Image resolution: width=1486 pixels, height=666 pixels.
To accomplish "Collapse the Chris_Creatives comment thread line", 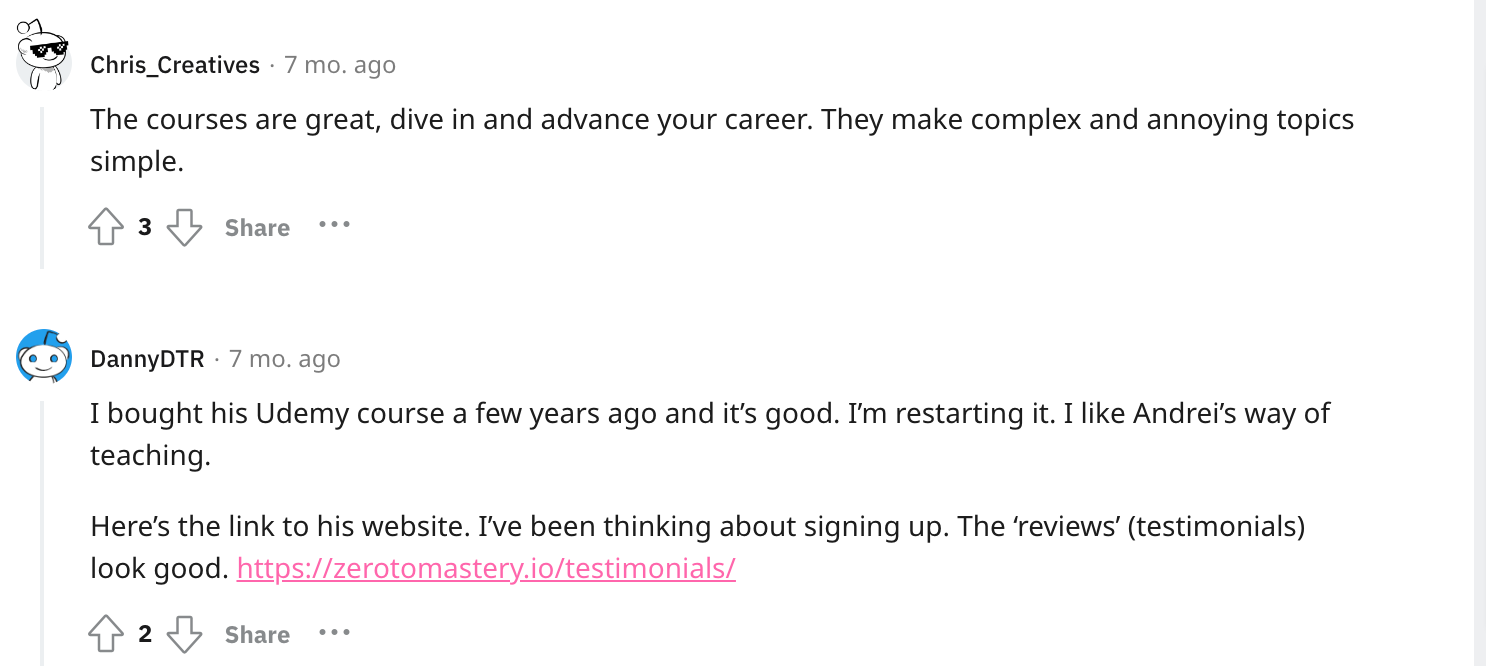I will (42, 187).
